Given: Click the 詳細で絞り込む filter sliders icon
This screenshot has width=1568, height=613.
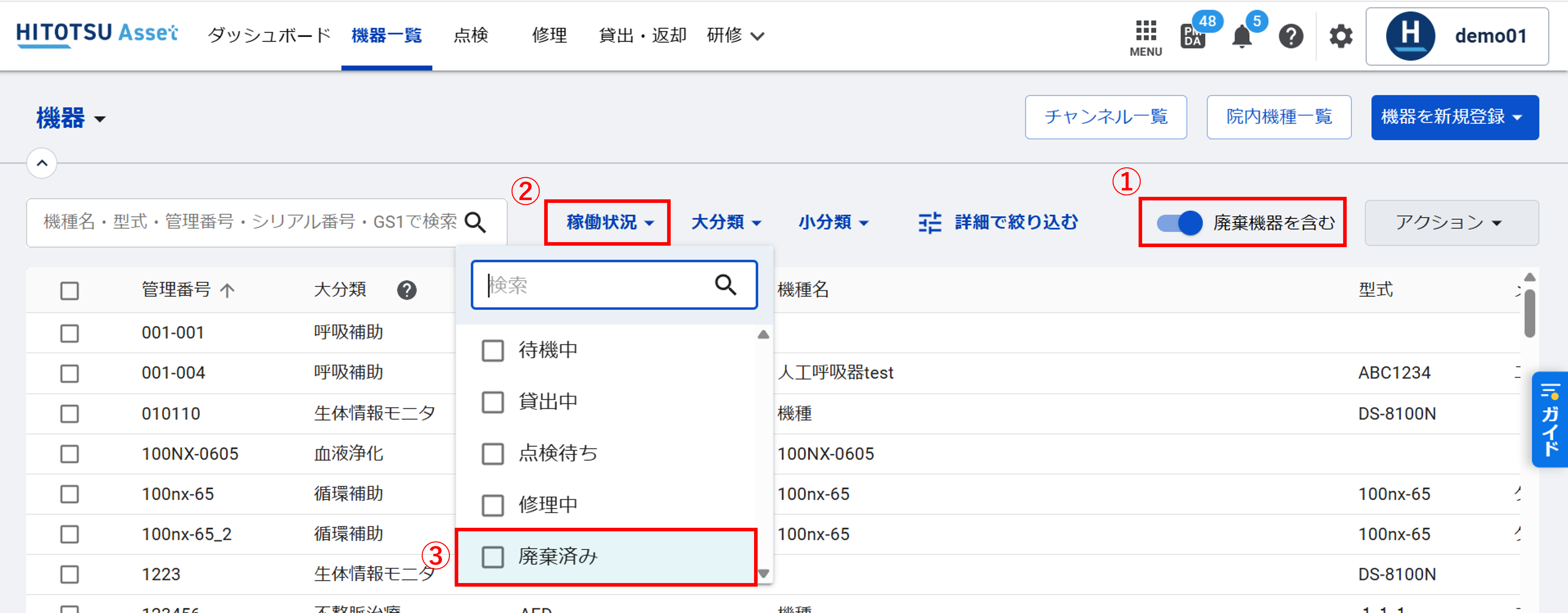Looking at the screenshot, I should click(929, 223).
